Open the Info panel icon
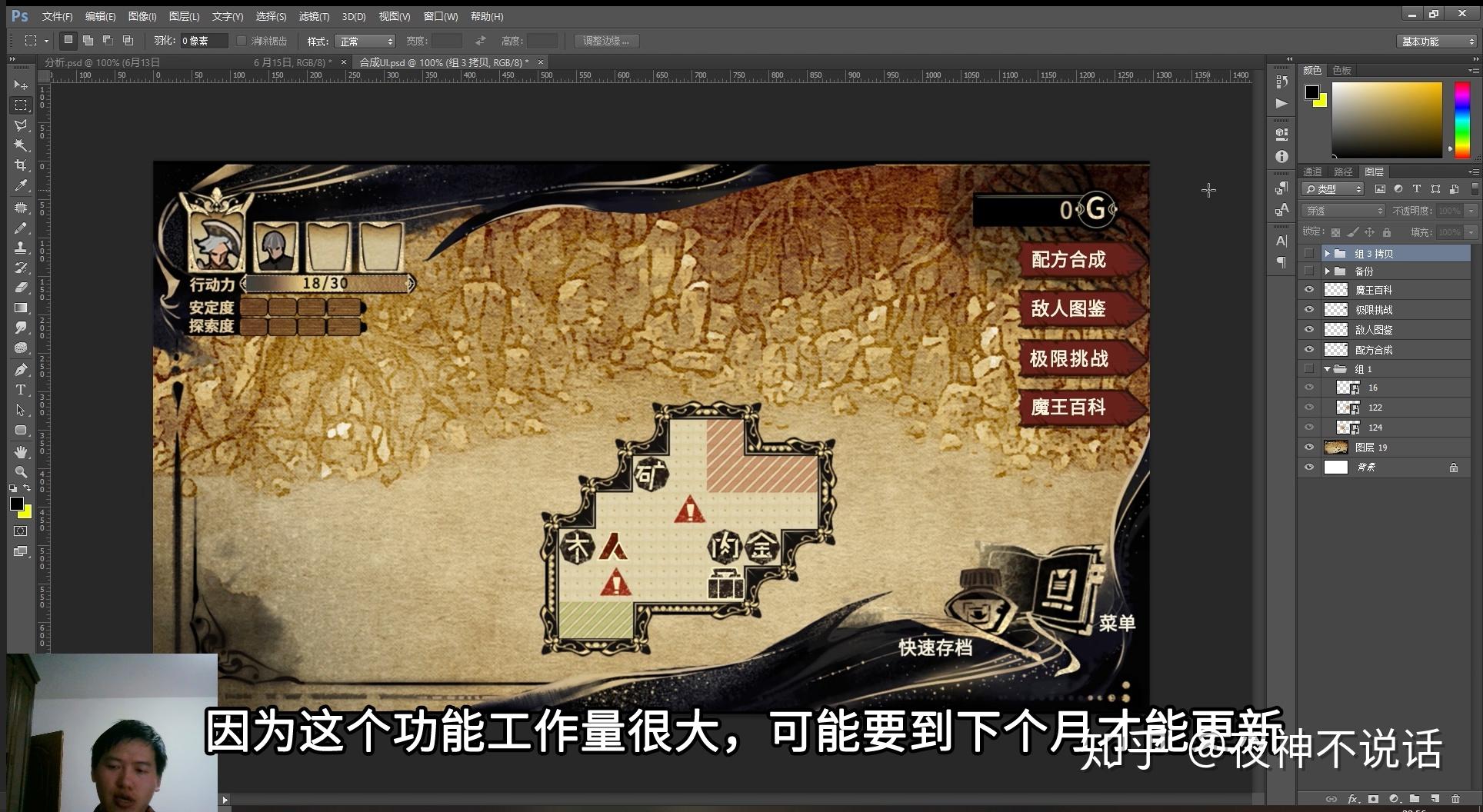 1281,156
